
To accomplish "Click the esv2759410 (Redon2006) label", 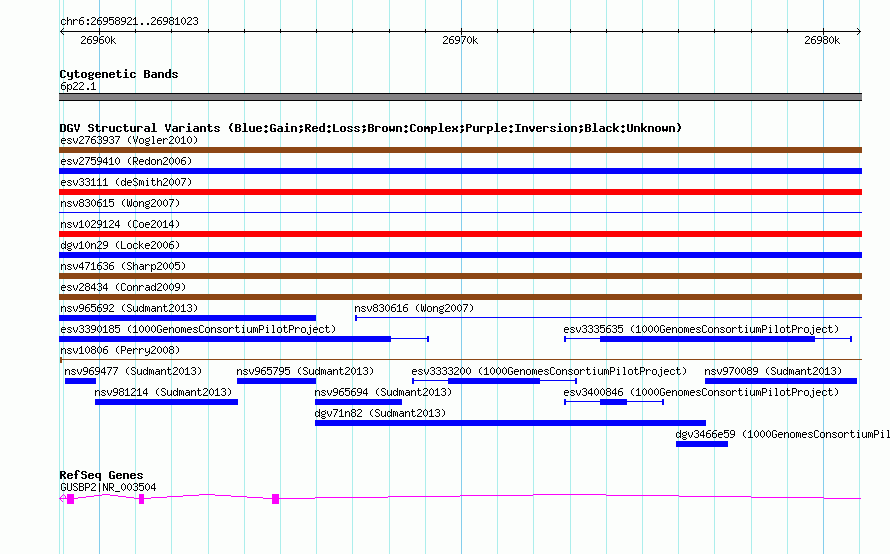I will coord(126,161).
